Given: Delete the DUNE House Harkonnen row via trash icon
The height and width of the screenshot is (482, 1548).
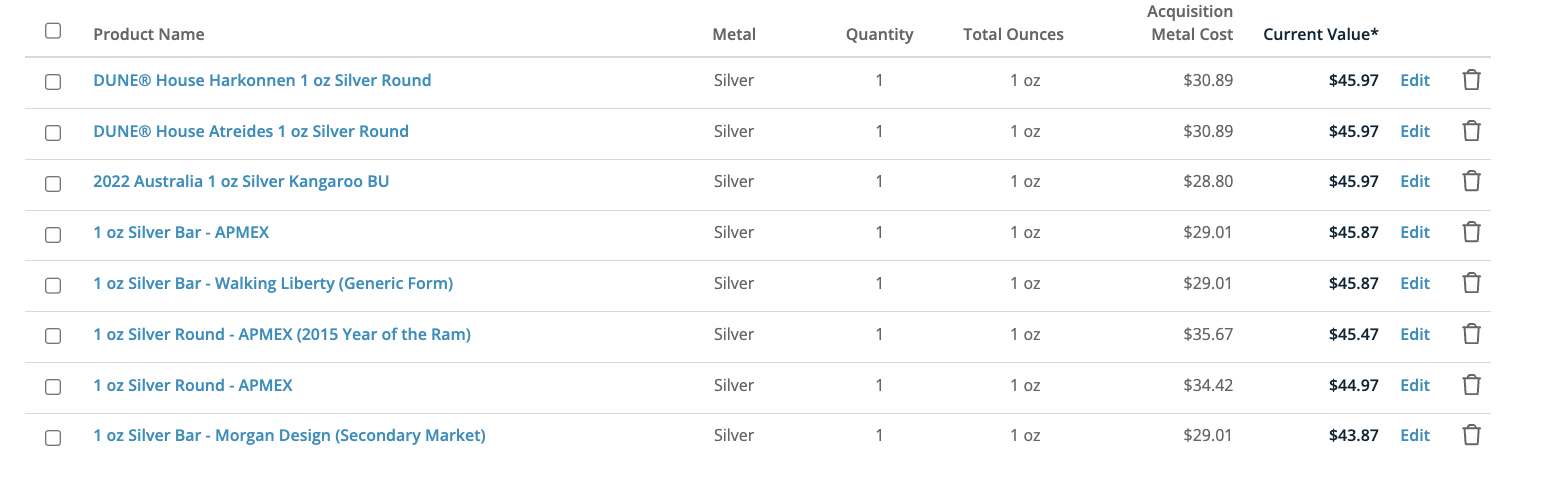Looking at the screenshot, I should tap(1471, 80).
